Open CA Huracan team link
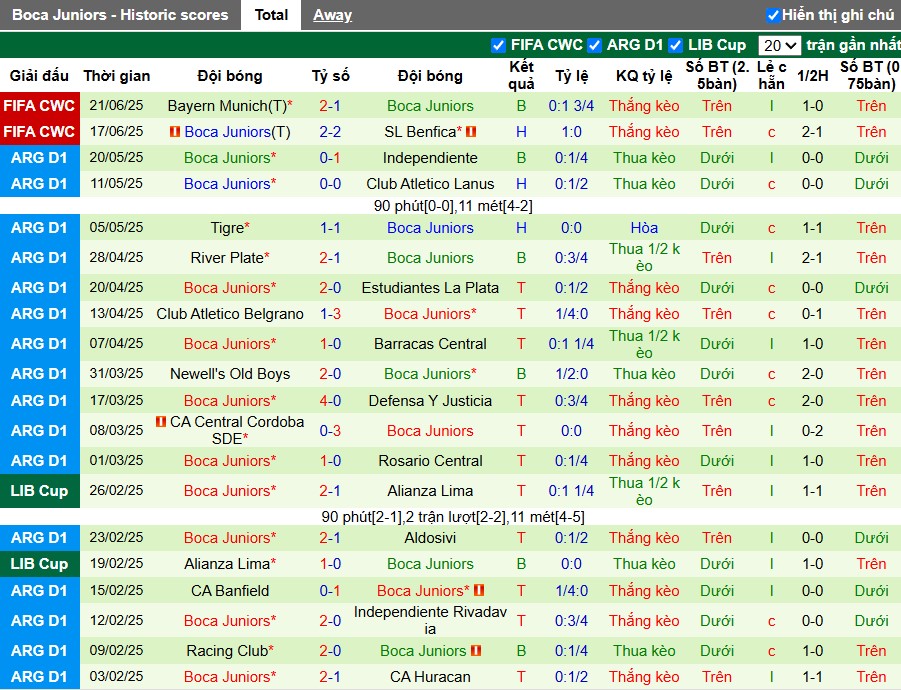This screenshot has height=690, width=901. tap(430, 677)
